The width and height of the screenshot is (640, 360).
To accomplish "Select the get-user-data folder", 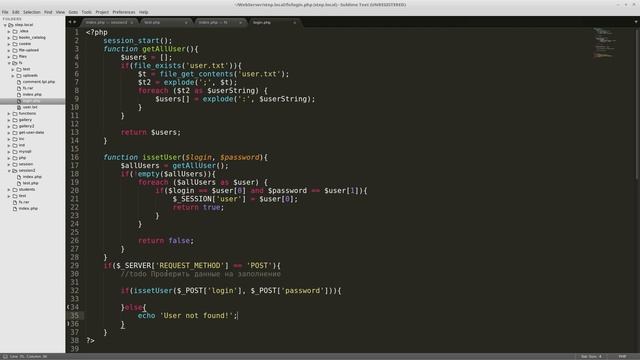I will (x=31, y=132).
